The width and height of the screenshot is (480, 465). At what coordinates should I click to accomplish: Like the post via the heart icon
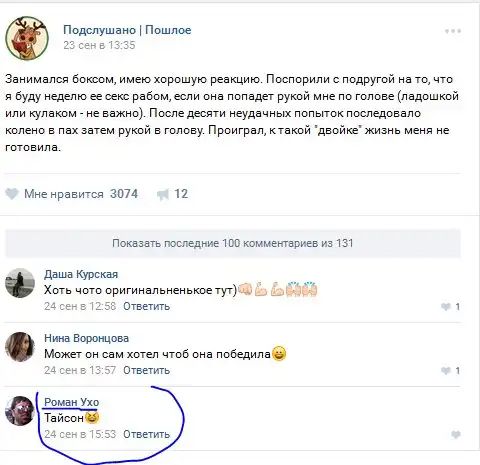click(12, 194)
